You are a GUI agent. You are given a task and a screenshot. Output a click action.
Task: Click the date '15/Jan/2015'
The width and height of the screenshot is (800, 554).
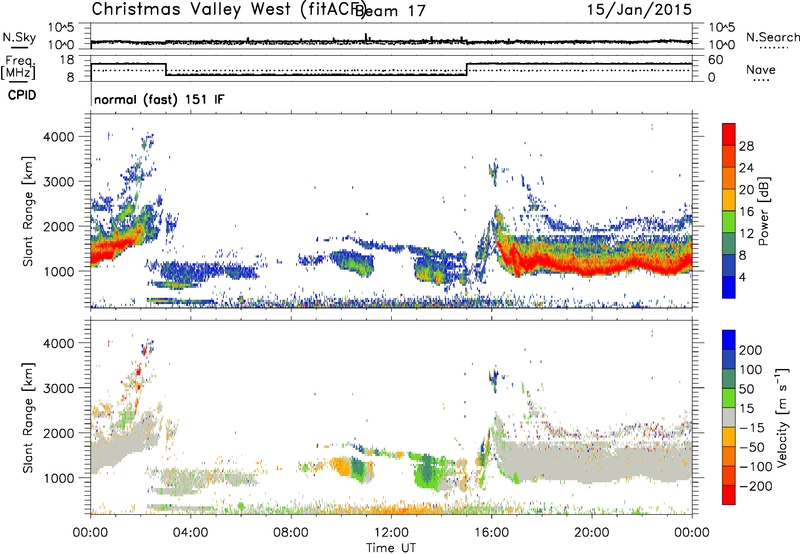click(639, 9)
